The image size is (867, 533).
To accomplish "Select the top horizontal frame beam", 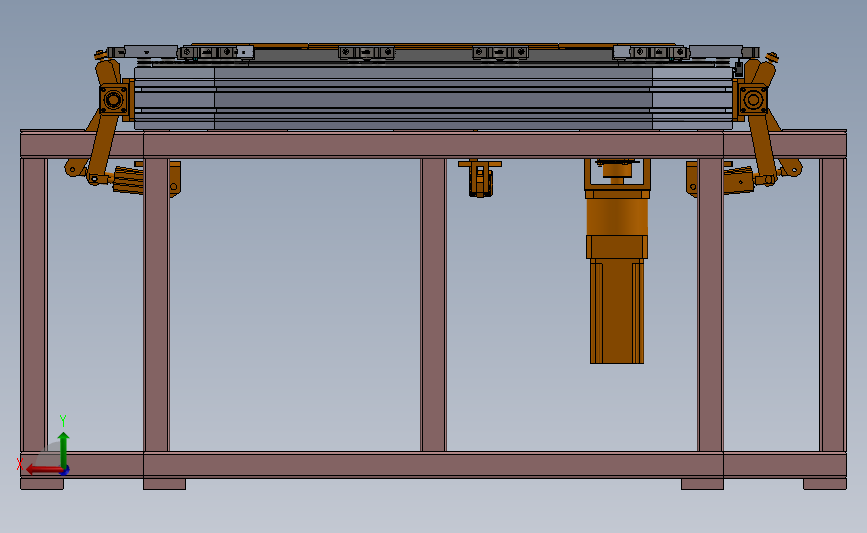I will coord(434,145).
